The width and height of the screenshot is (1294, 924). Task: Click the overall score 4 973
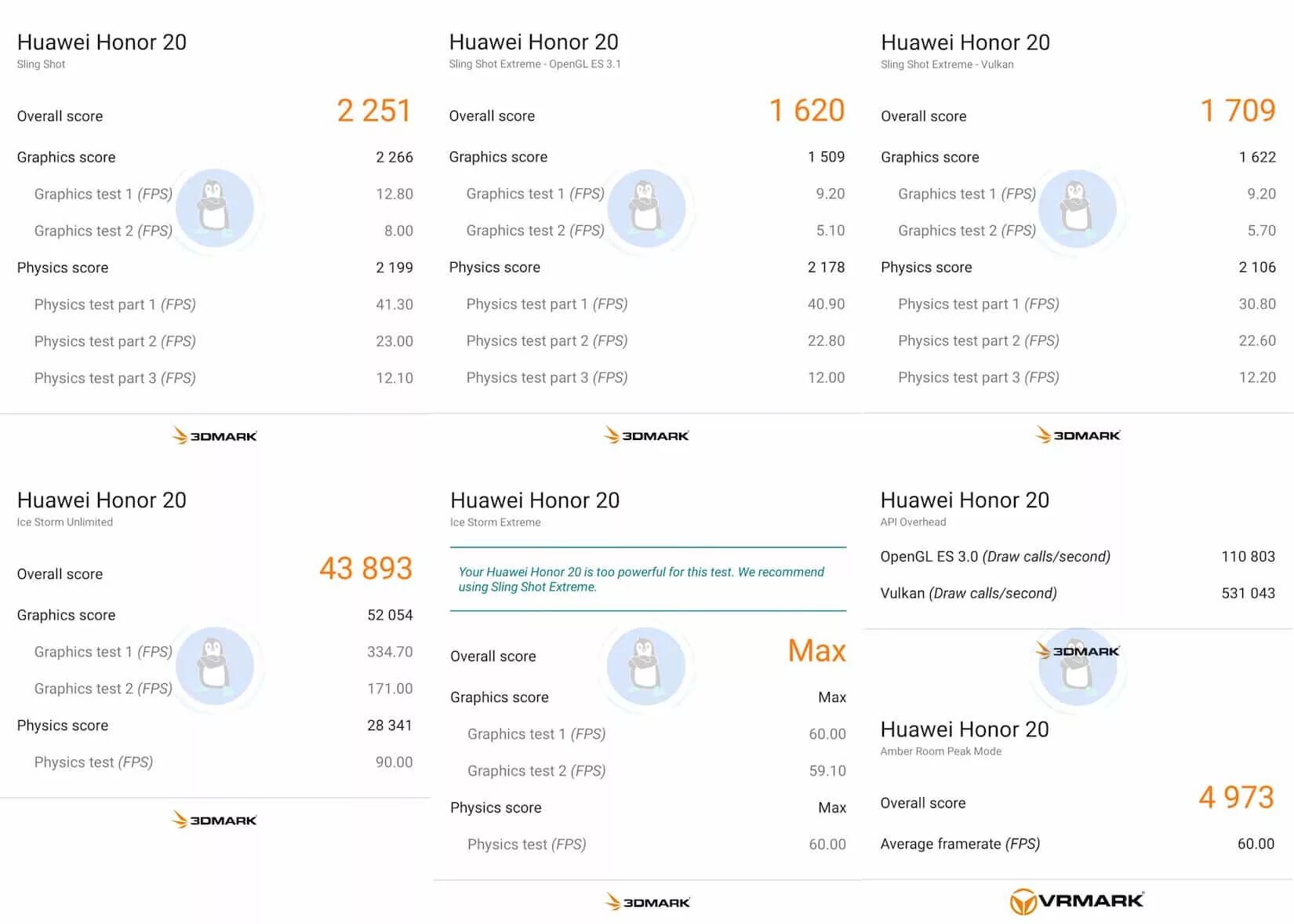point(1236,798)
